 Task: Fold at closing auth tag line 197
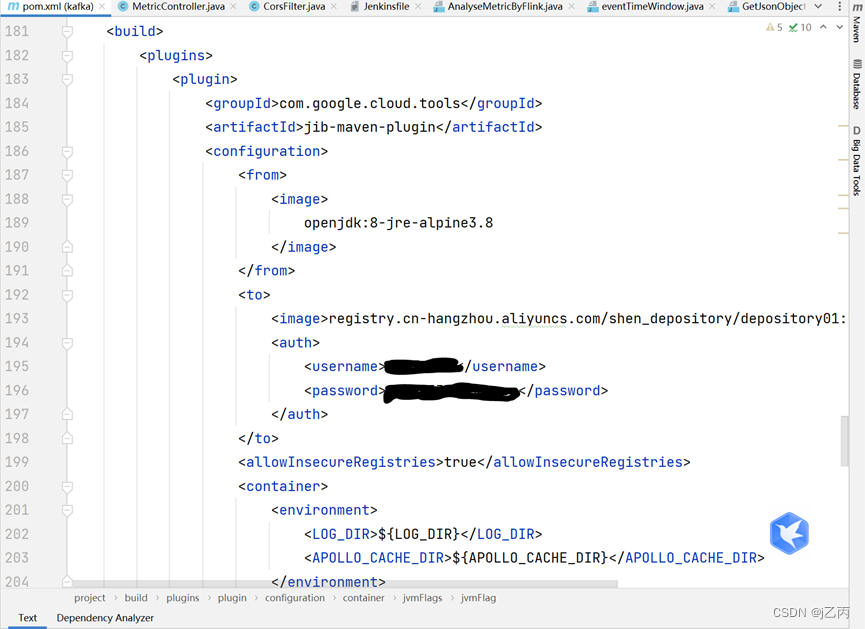(67, 414)
